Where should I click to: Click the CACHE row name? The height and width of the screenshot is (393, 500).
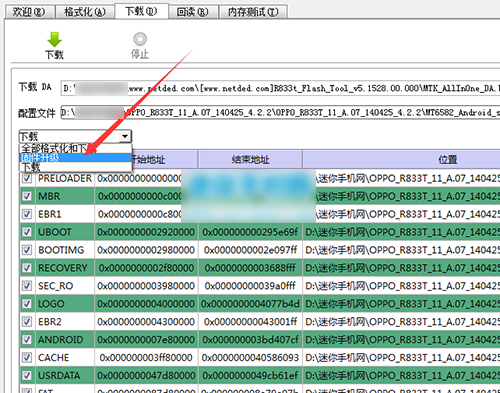point(53,358)
